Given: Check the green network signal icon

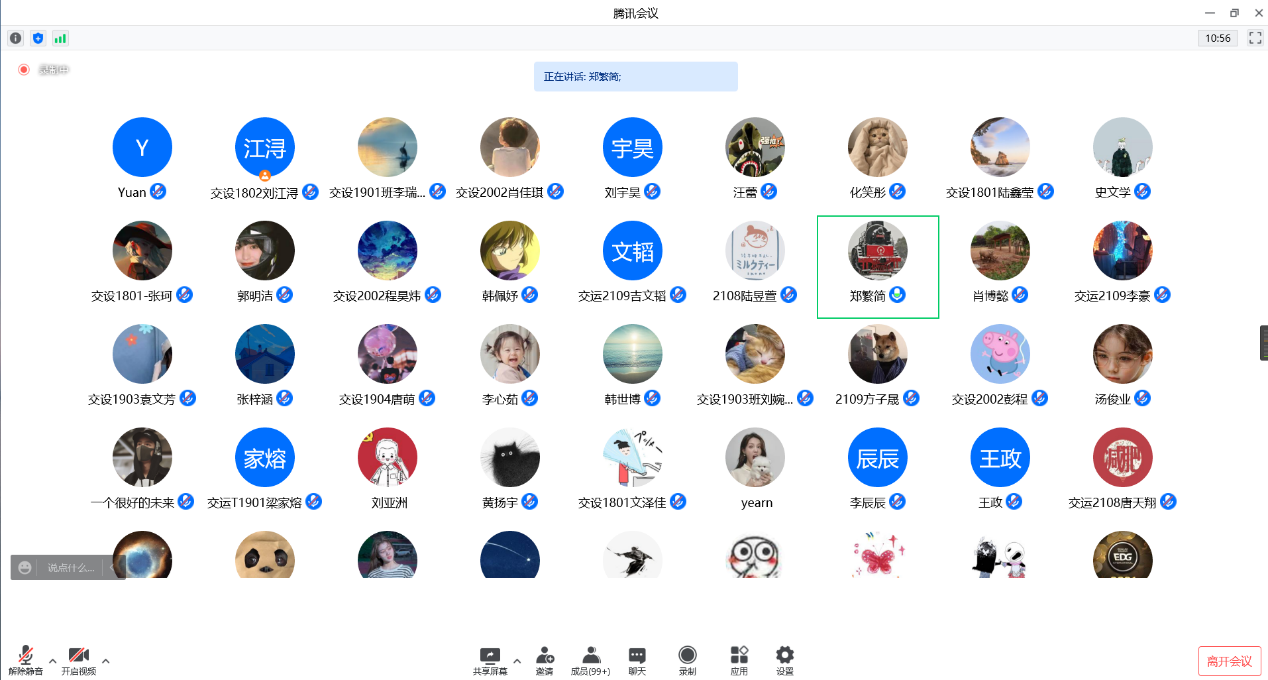Looking at the screenshot, I should pyautogui.click(x=60, y=38).
